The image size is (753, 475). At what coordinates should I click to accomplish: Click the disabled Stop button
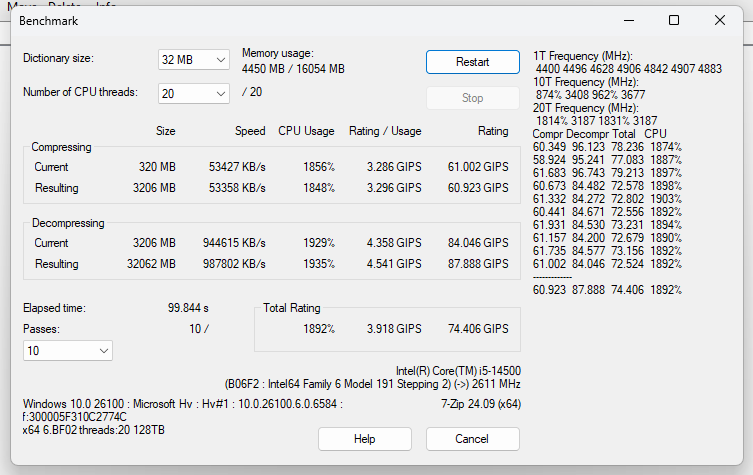click(473, 98)
